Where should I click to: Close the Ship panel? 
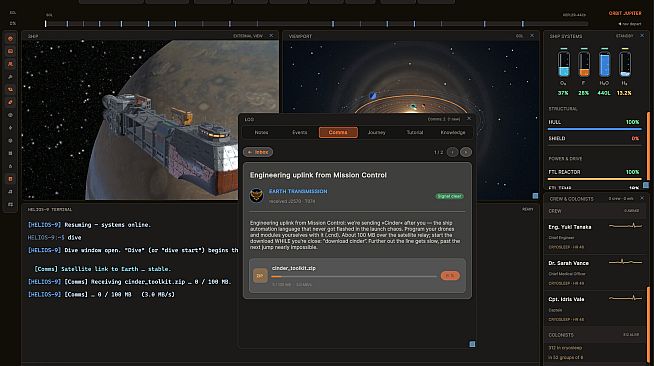272,36
